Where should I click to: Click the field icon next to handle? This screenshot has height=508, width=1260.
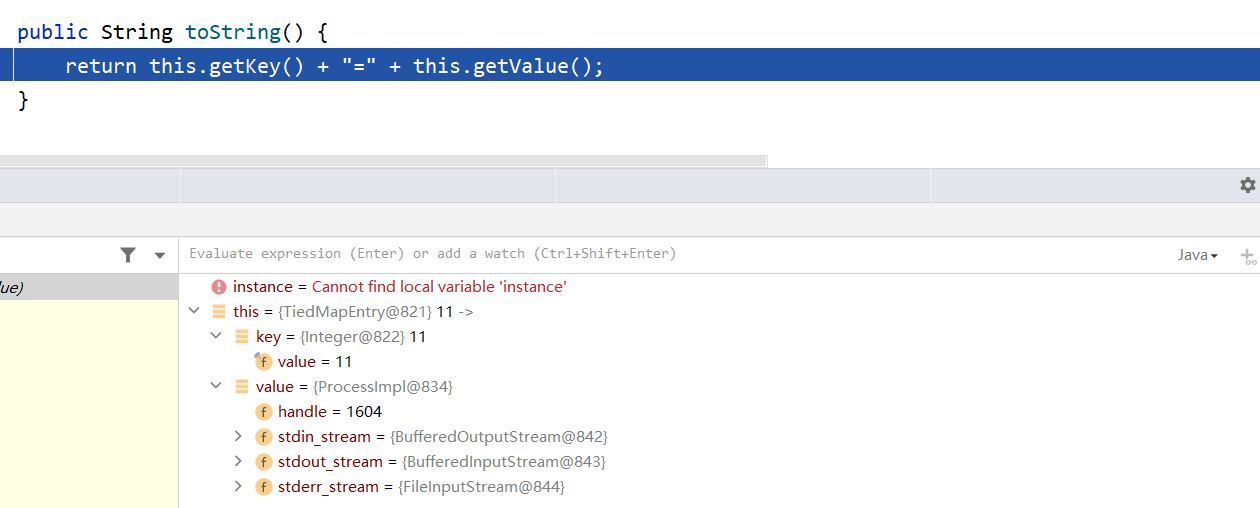point(264,412)
